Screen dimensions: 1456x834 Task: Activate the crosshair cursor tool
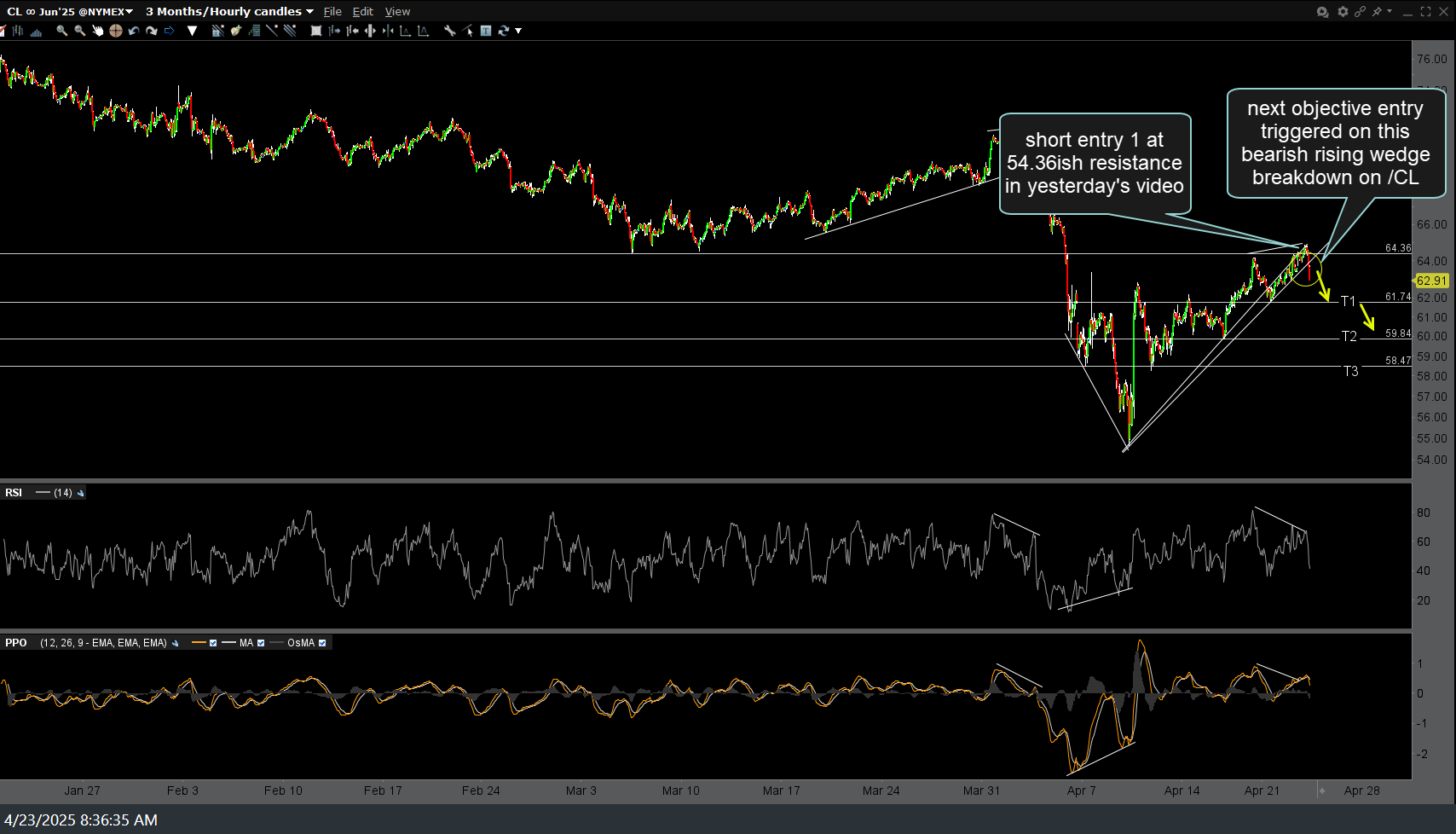(116, 31)
